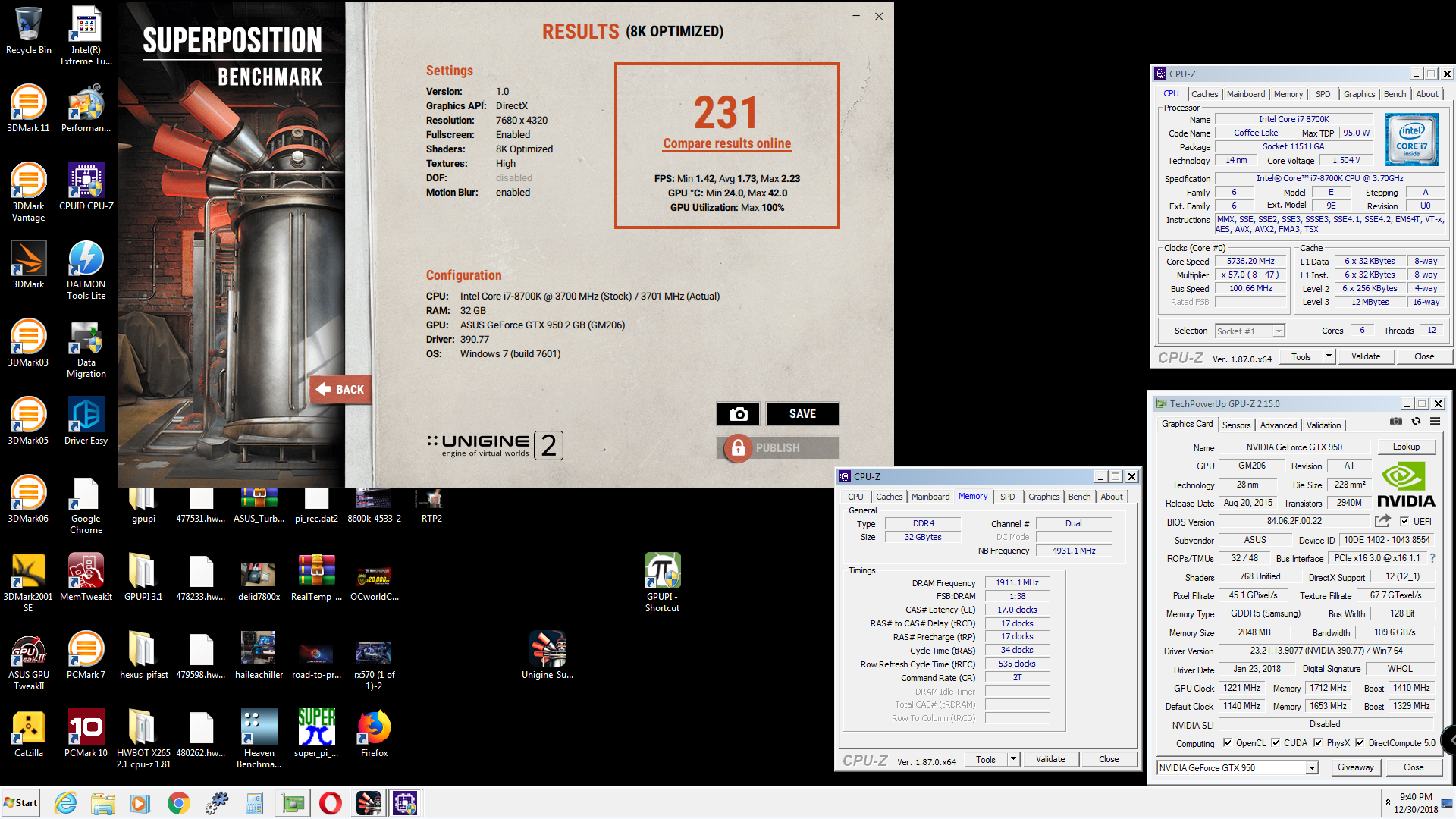Toggle the PhysX checkbox in GPU-Z
The image size is (1456, 819).
coord(1318,743)
